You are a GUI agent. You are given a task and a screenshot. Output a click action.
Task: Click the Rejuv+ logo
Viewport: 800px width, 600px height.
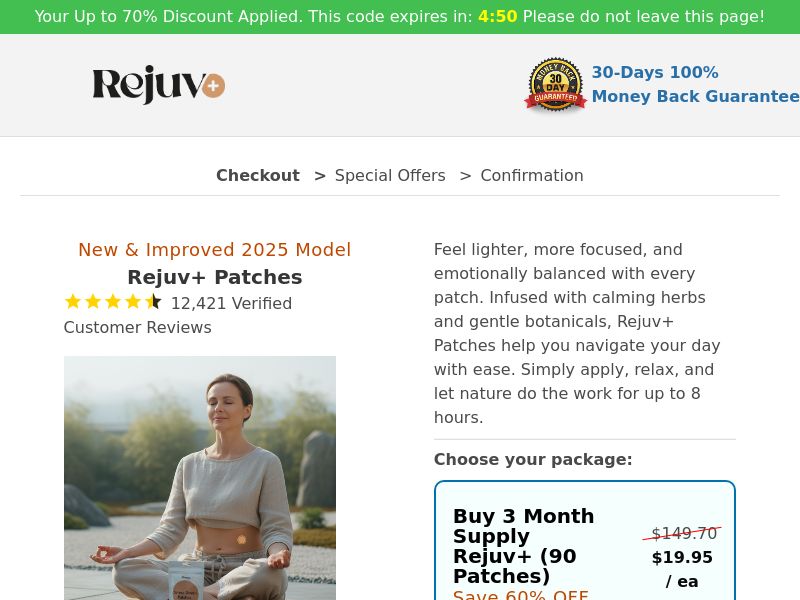click(159, 85)
